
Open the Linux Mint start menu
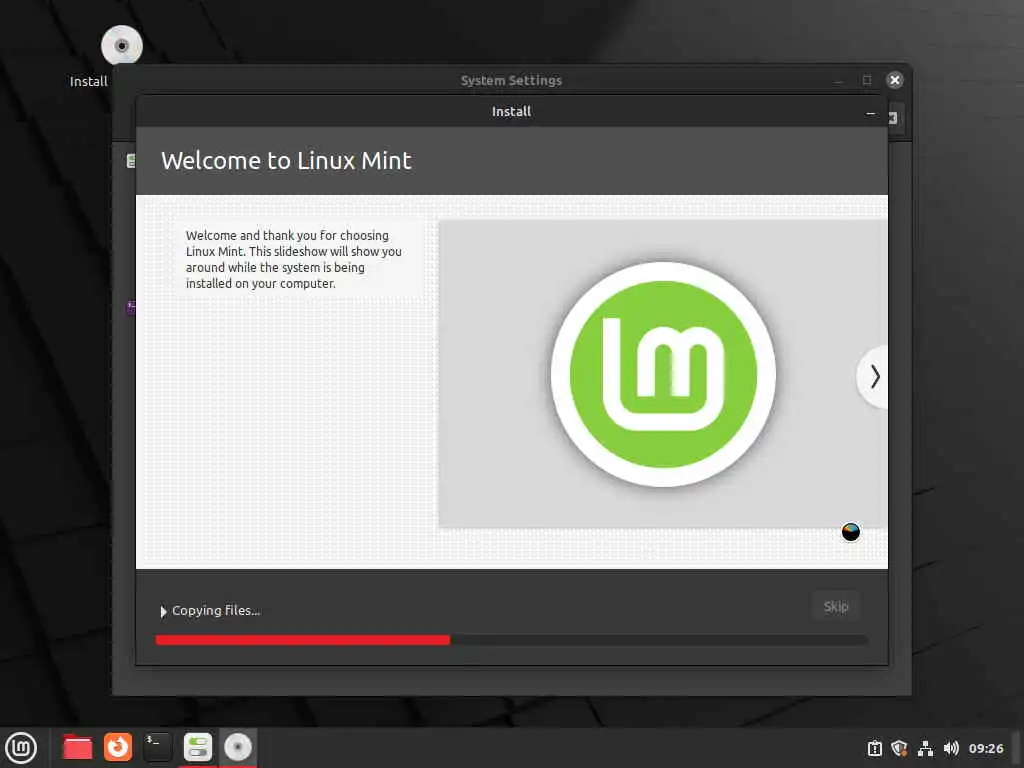[x=21, y=748]
